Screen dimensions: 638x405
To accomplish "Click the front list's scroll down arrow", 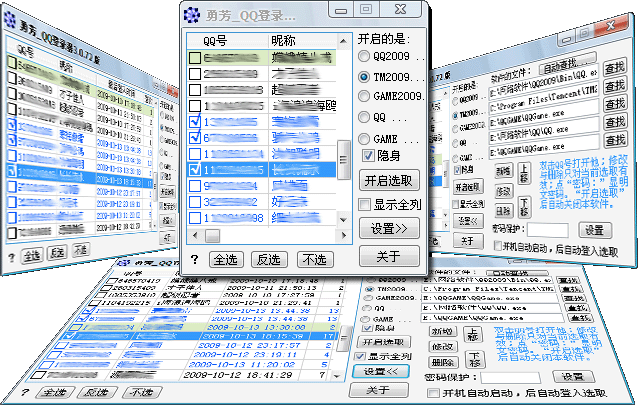I will click(343, 220).
